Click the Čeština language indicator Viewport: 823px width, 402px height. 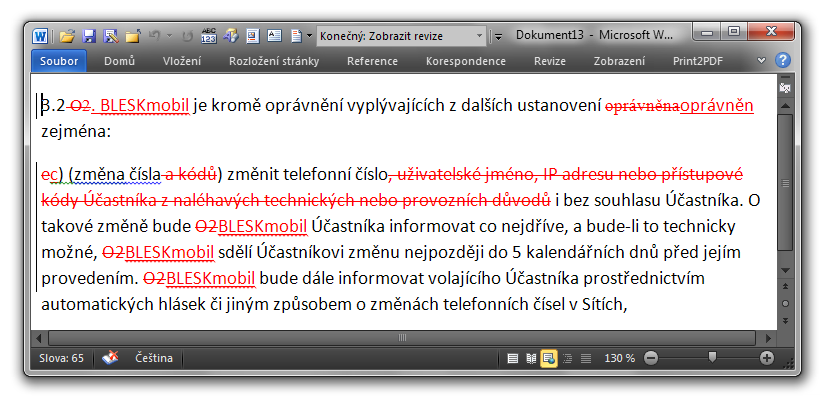154,358
